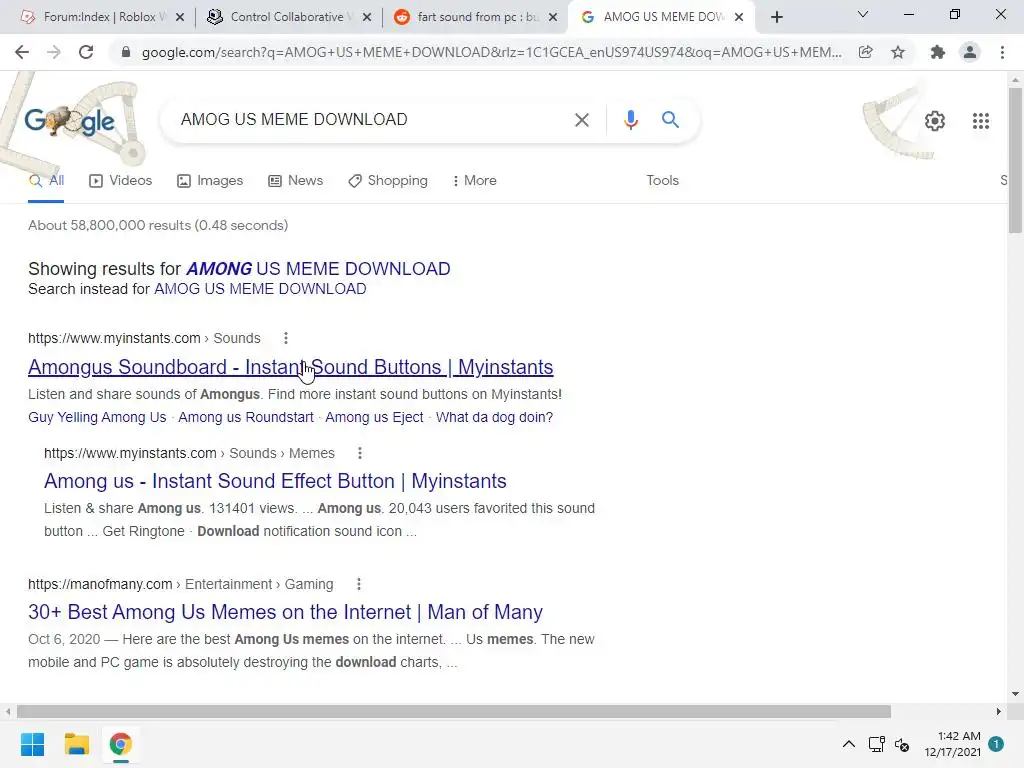1024x768 pixels.
Task: Open a new browser tab
Action: tap(776, 17)
